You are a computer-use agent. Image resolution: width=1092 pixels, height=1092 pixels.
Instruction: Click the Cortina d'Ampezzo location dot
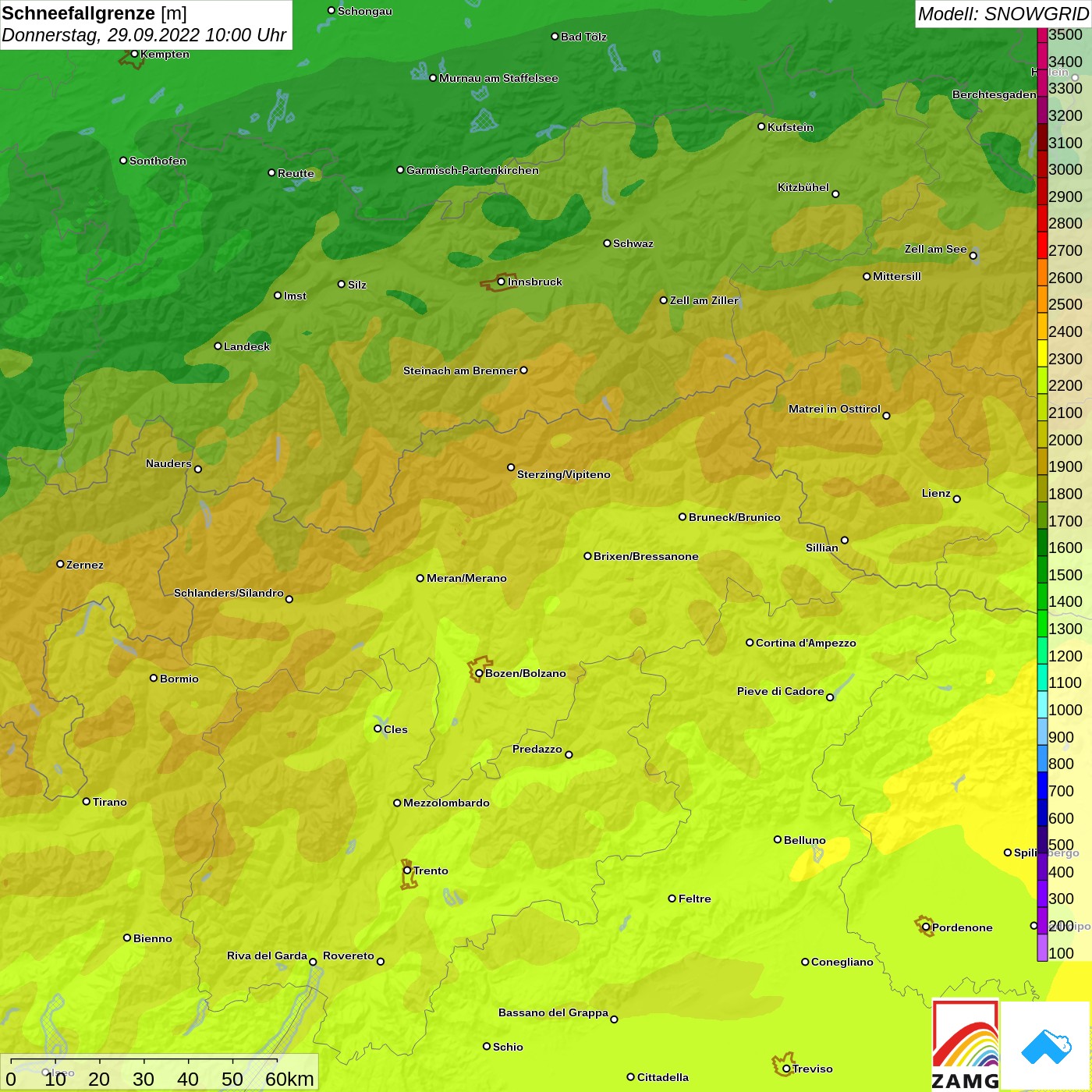click(x=750, y=643)
